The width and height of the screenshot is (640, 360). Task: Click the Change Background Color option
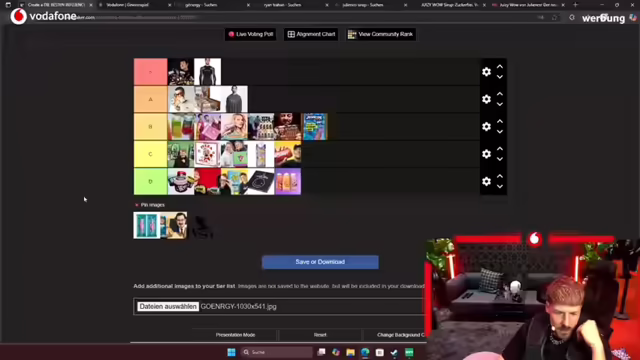pos(400,335)
